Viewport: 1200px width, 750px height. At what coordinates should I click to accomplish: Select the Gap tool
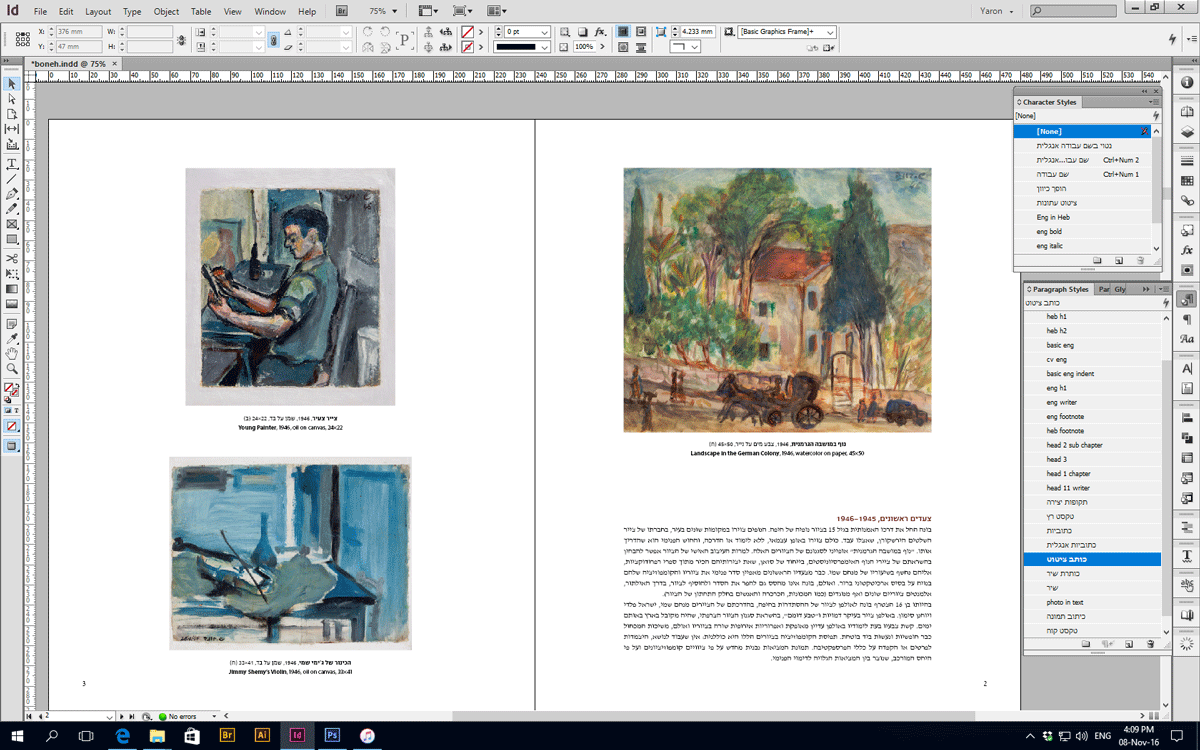12,129
